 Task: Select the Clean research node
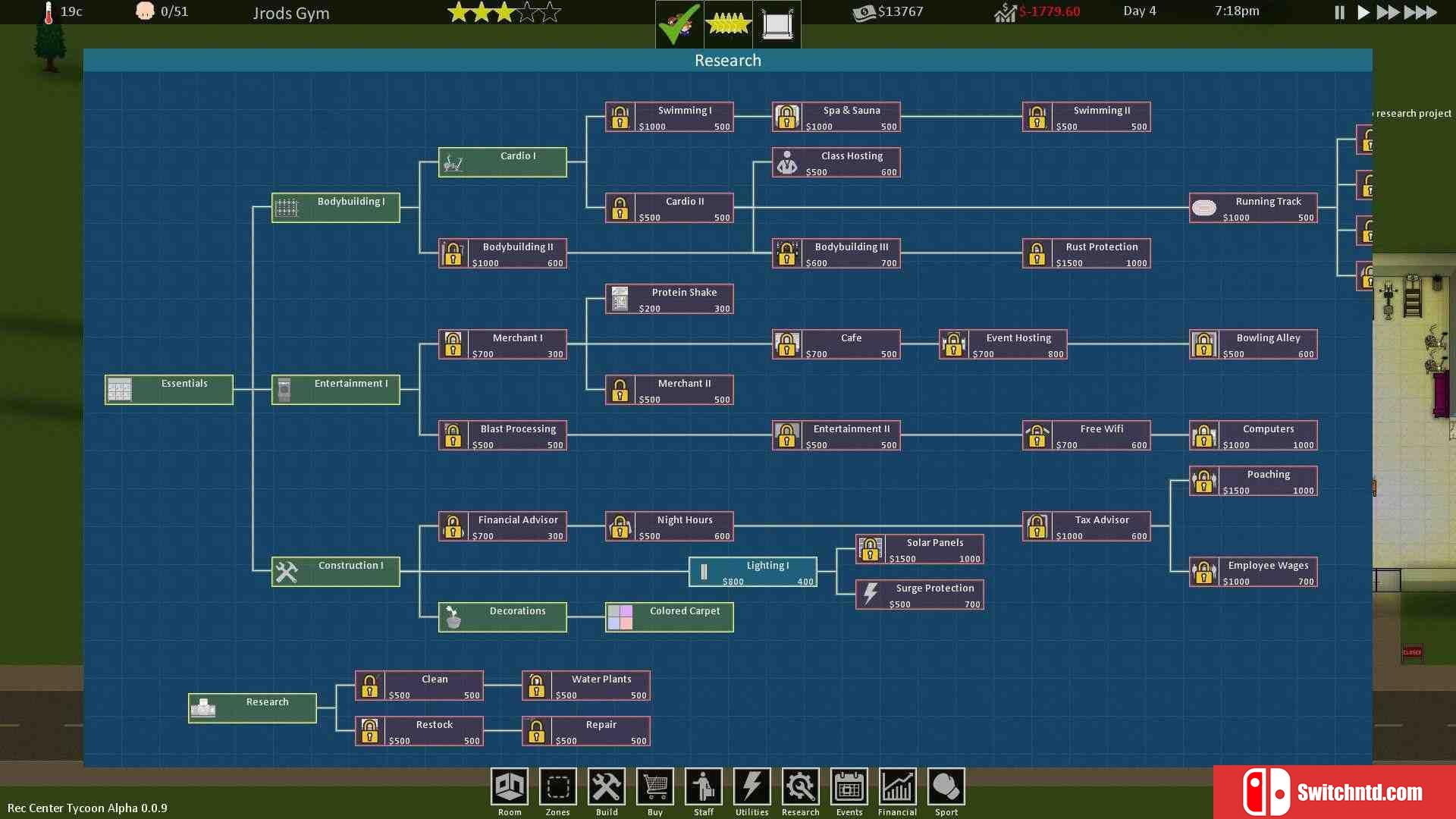pyautogui.click(x=419, y=686)
